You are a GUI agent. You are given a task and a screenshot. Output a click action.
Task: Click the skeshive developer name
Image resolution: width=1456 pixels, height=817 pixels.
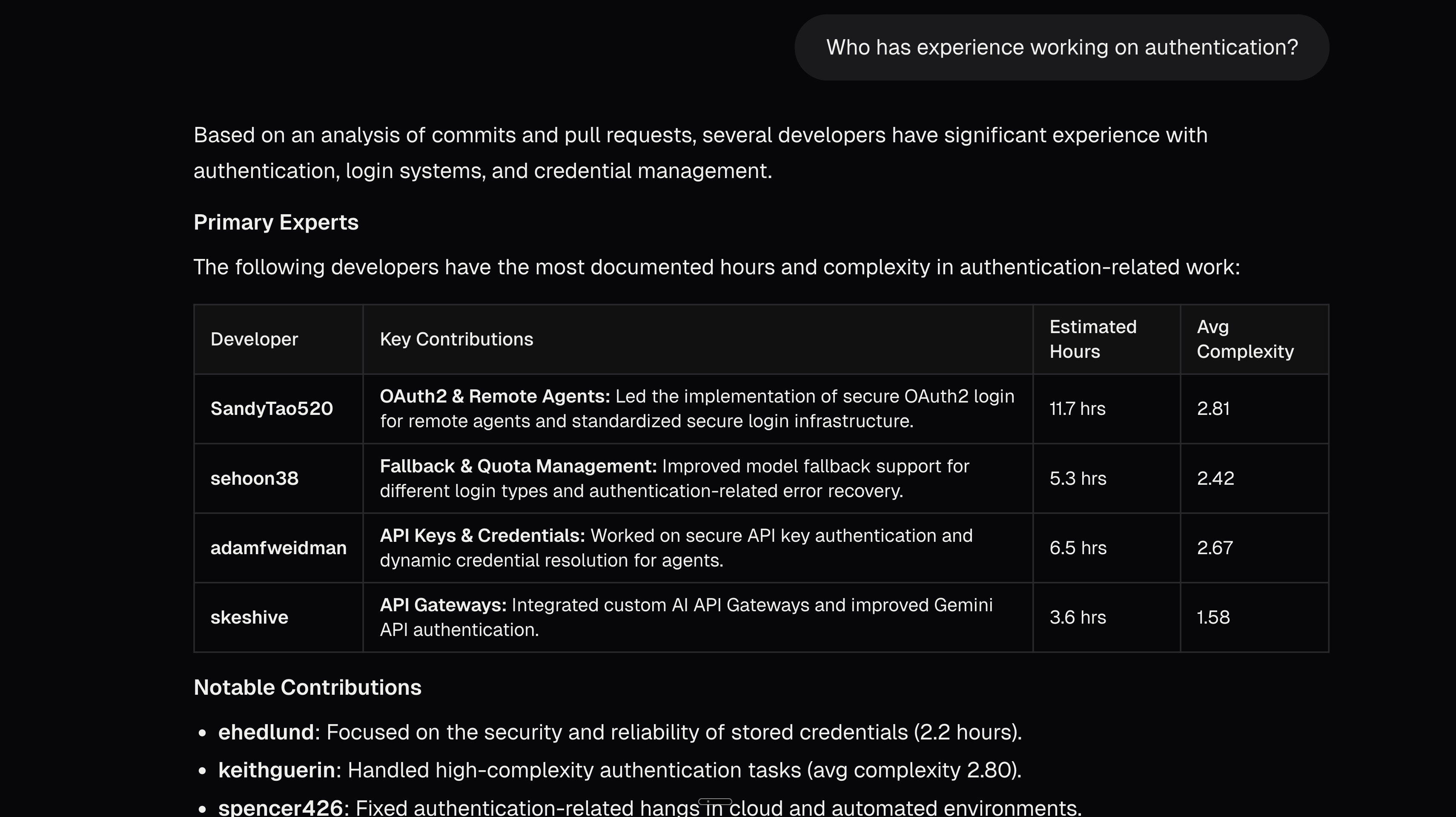tap(249, 617)
